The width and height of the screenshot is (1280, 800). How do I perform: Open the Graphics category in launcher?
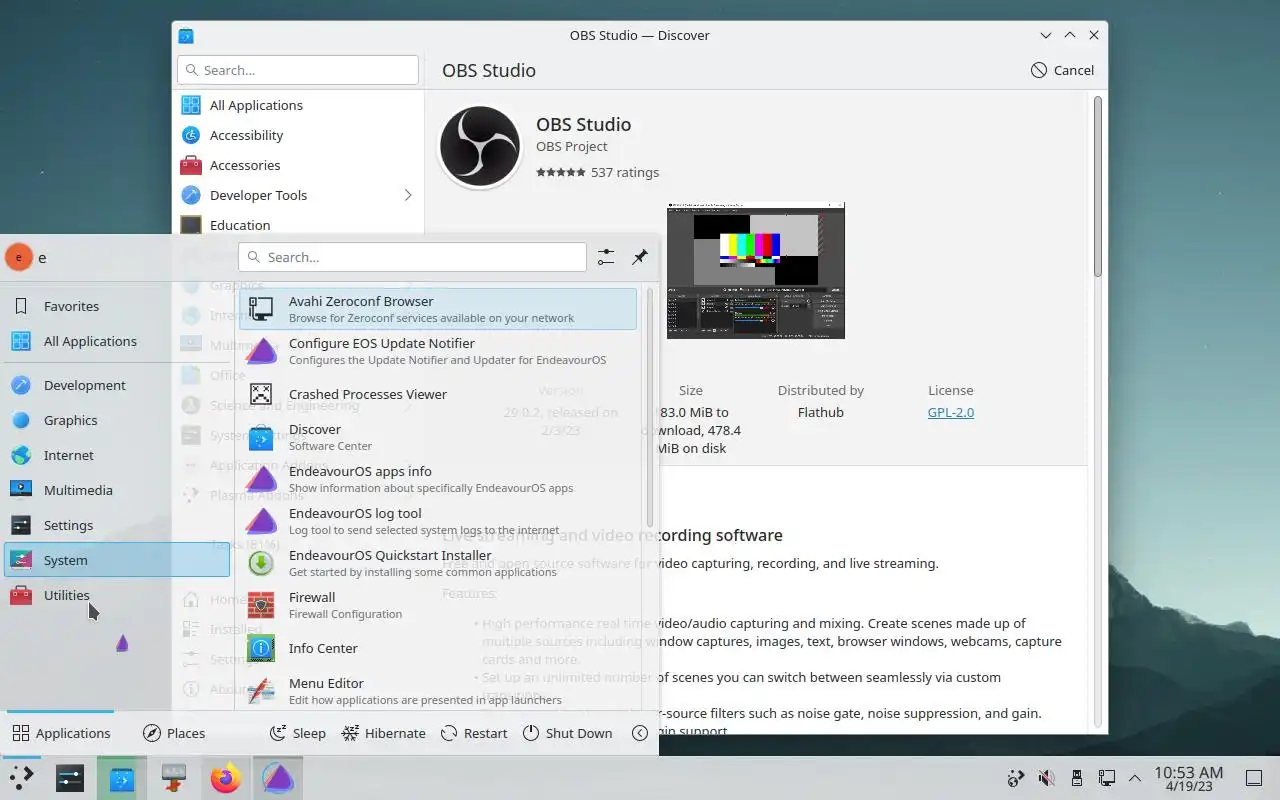click(117, 420)
